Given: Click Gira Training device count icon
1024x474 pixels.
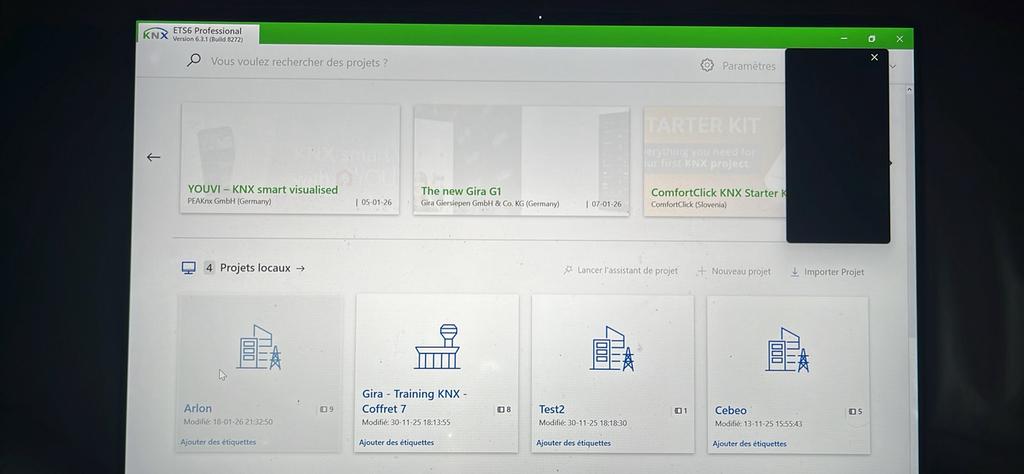Looking at the screenshot, I should click(501, 410).
